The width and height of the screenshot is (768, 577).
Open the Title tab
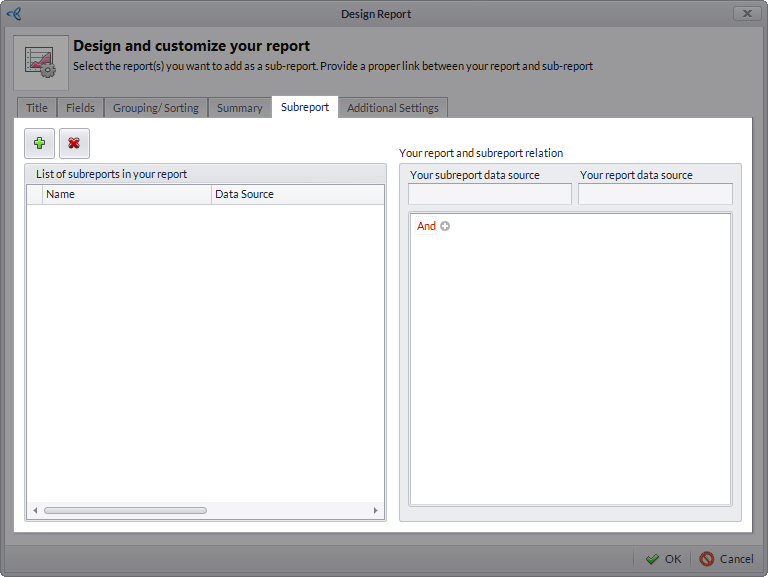[36, 108]
